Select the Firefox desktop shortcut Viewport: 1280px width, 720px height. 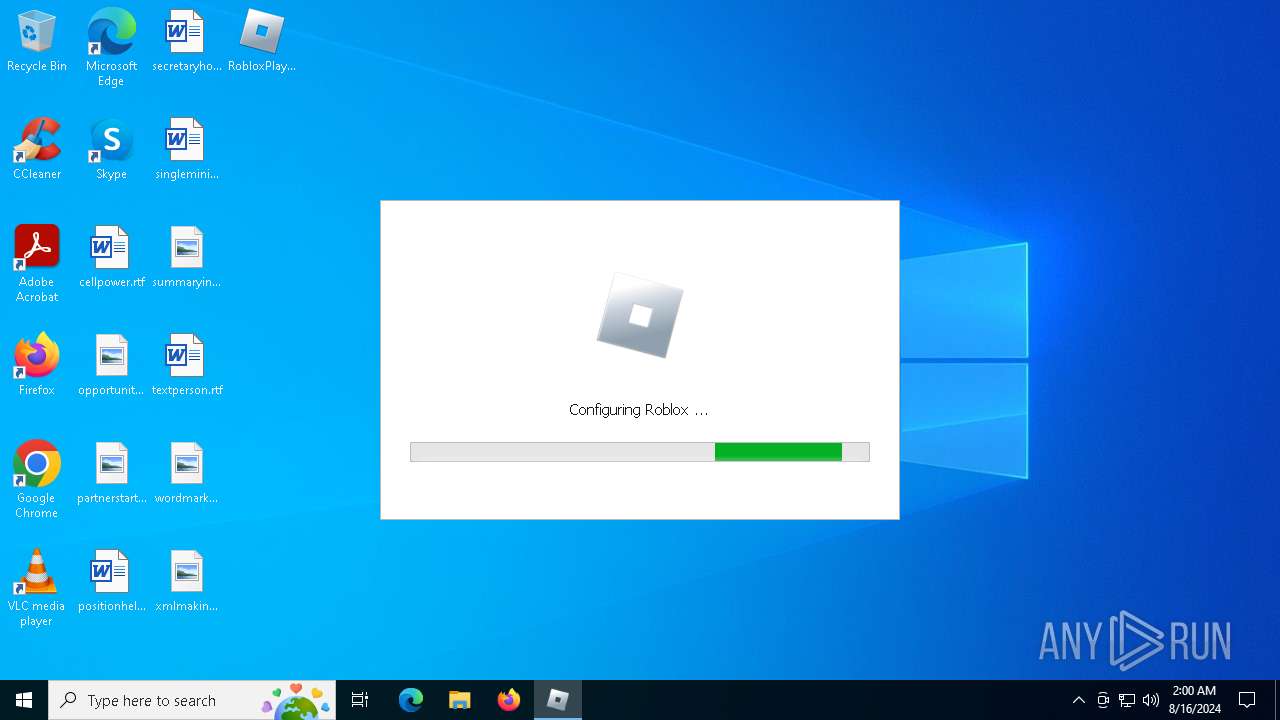pyautogui.click(x=37, y=365)
